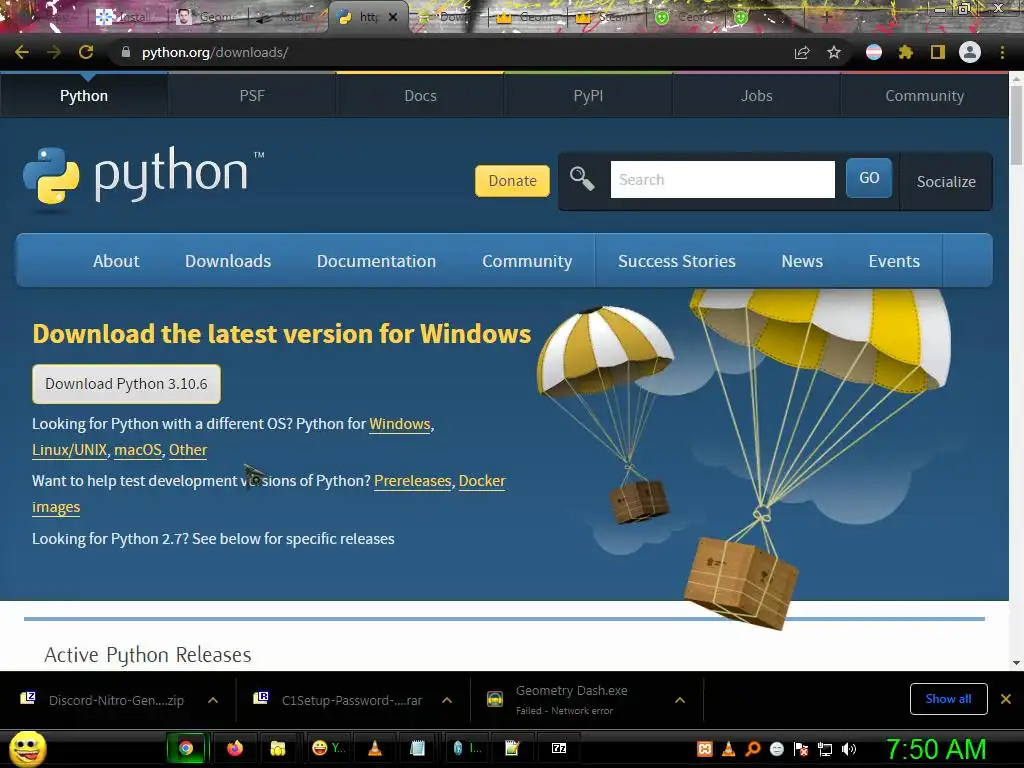This screenshot has width=1024, height=768.
Task: Follow the Docker images link
Action: pyautogui.click(x=482, y=481)
